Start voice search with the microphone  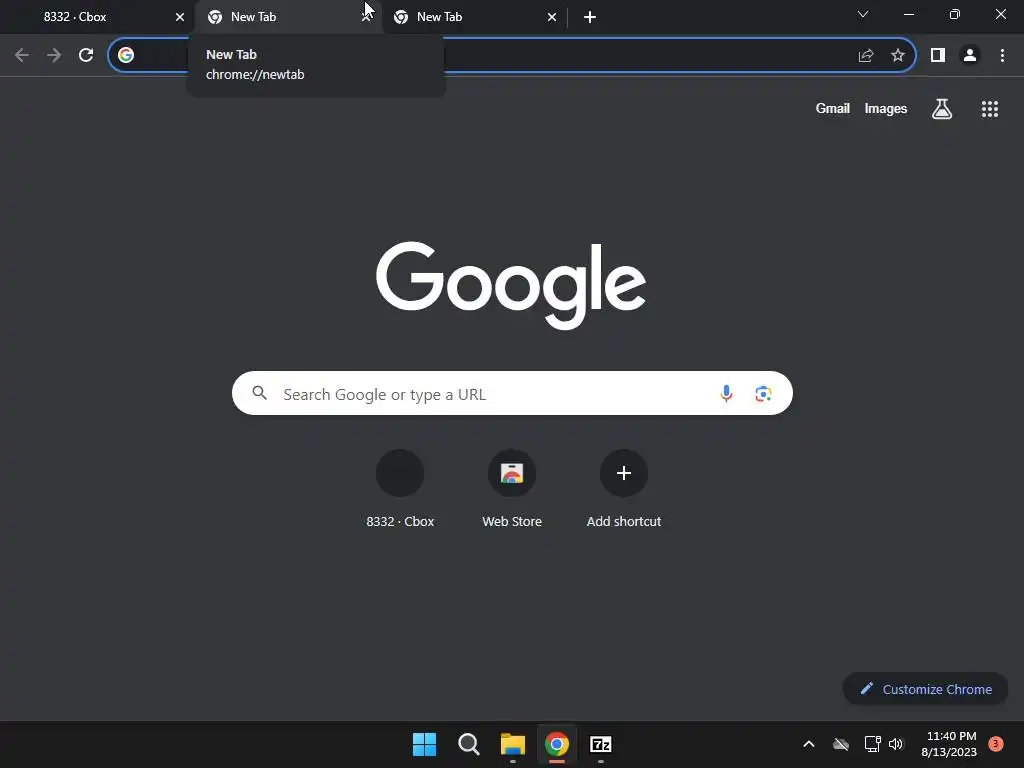point(726,393)
